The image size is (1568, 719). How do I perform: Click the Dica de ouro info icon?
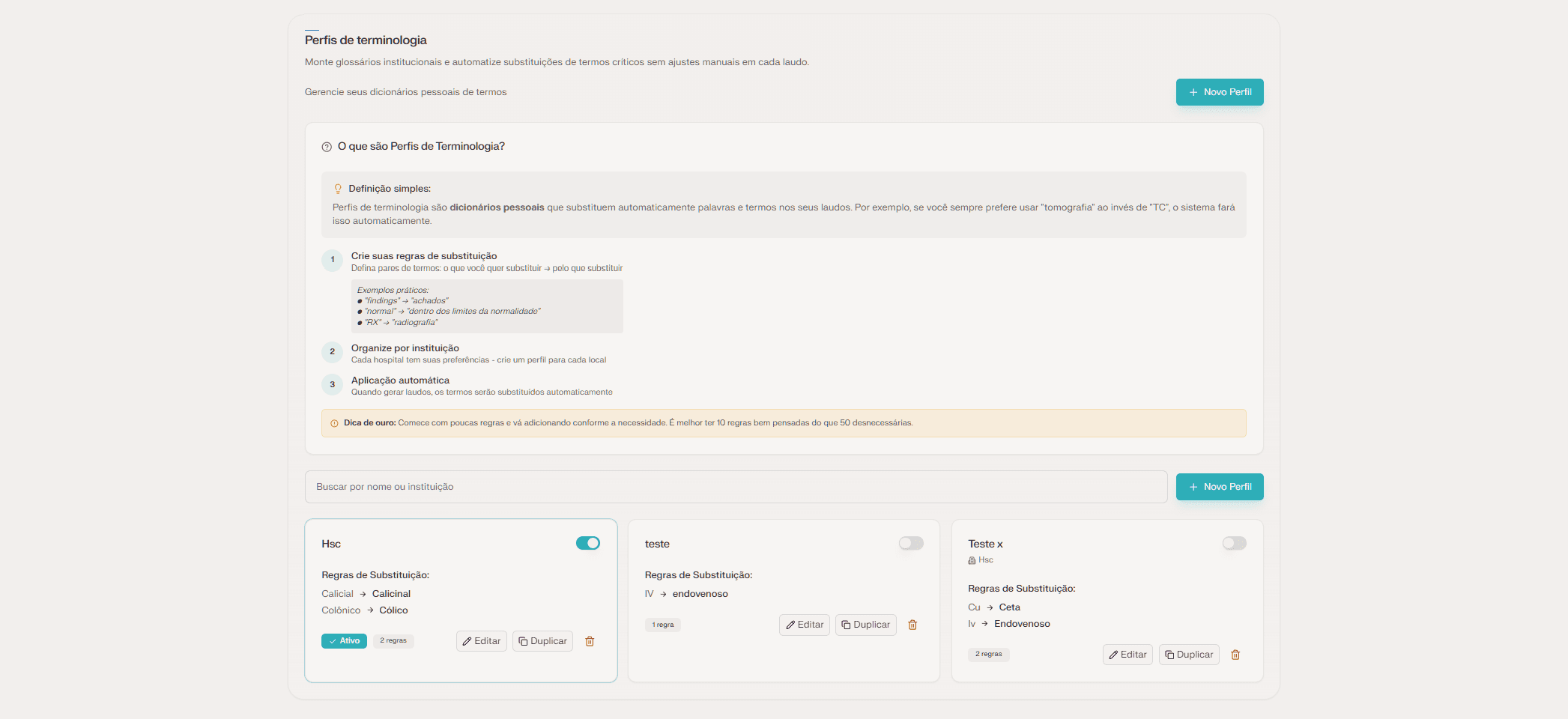point(334,423)
